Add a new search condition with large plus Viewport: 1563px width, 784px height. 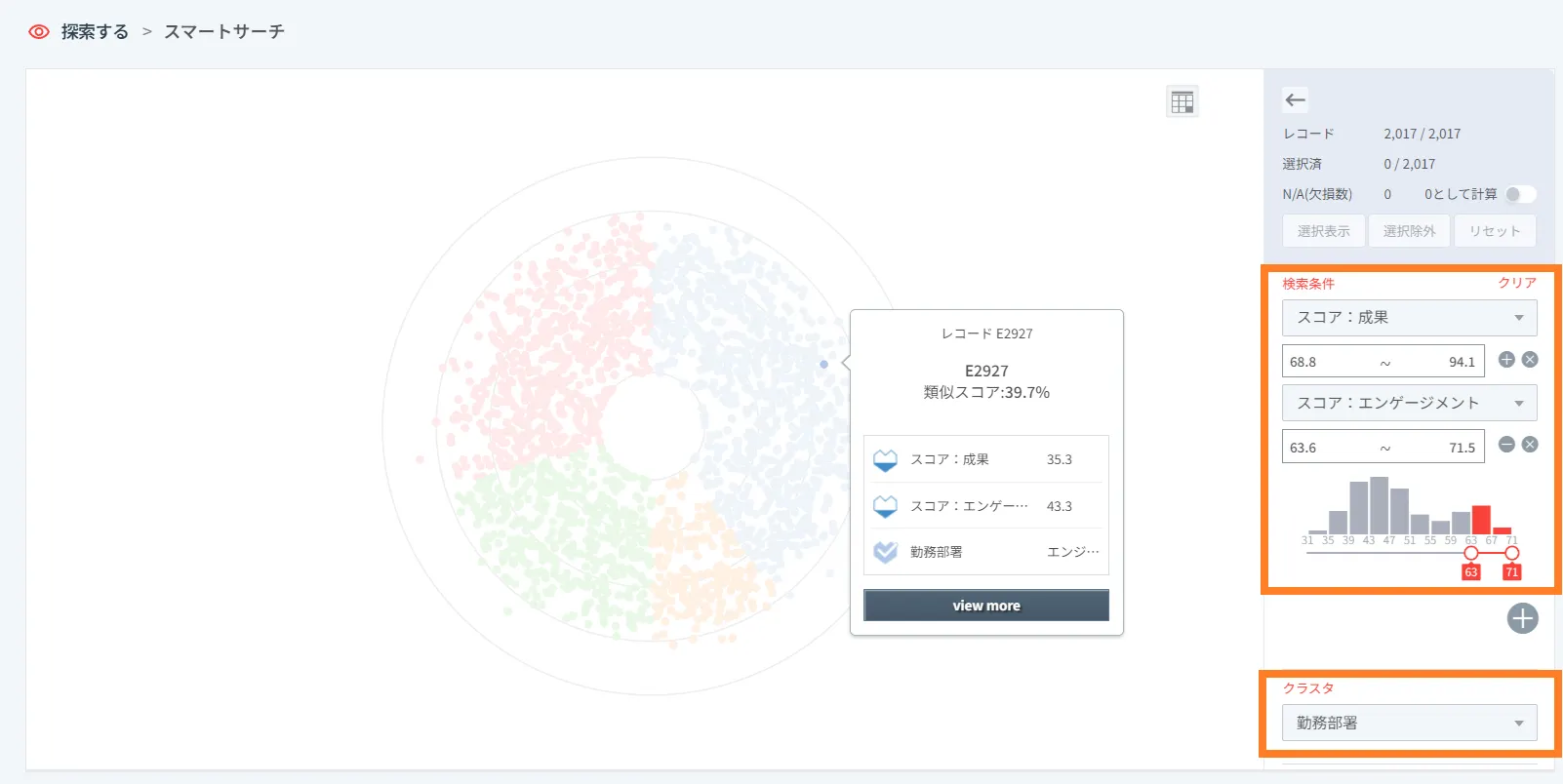(1522, 618)
